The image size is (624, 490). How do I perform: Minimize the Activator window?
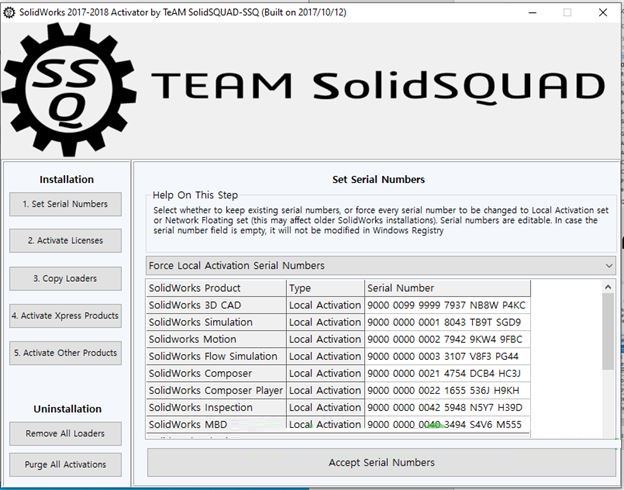[532, 13]
